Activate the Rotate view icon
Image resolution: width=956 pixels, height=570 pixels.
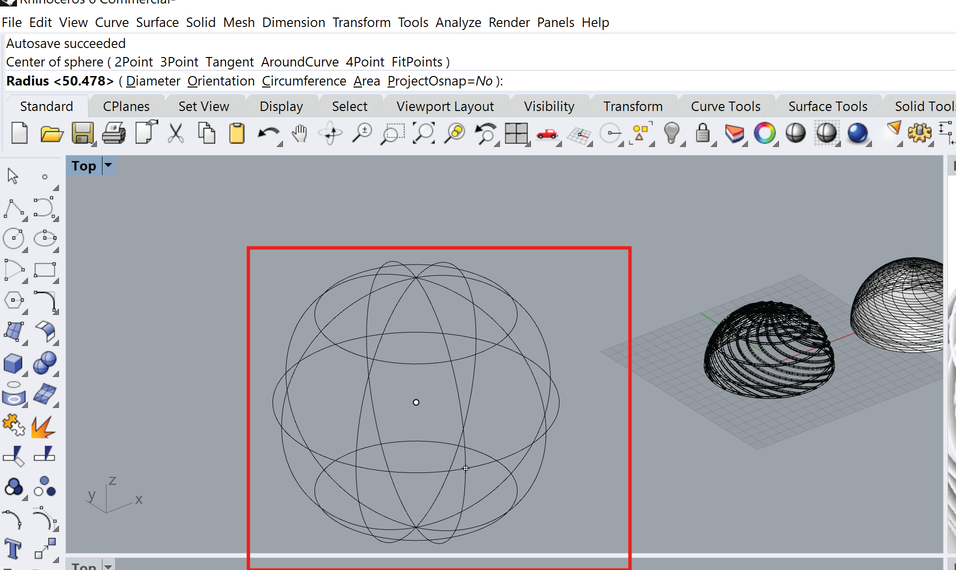(331, 133)
